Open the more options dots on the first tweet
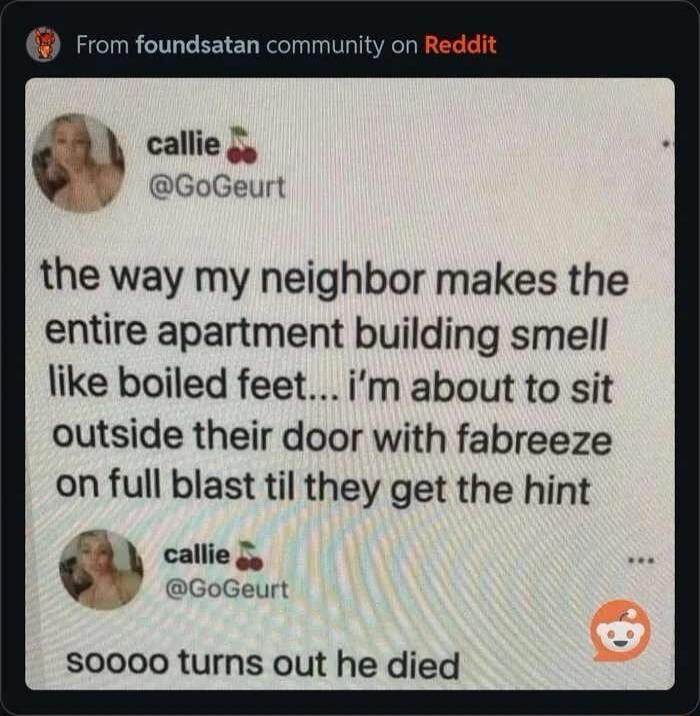Screen dimensions: 700x716 pyautogui.click(x=667, y=144)
